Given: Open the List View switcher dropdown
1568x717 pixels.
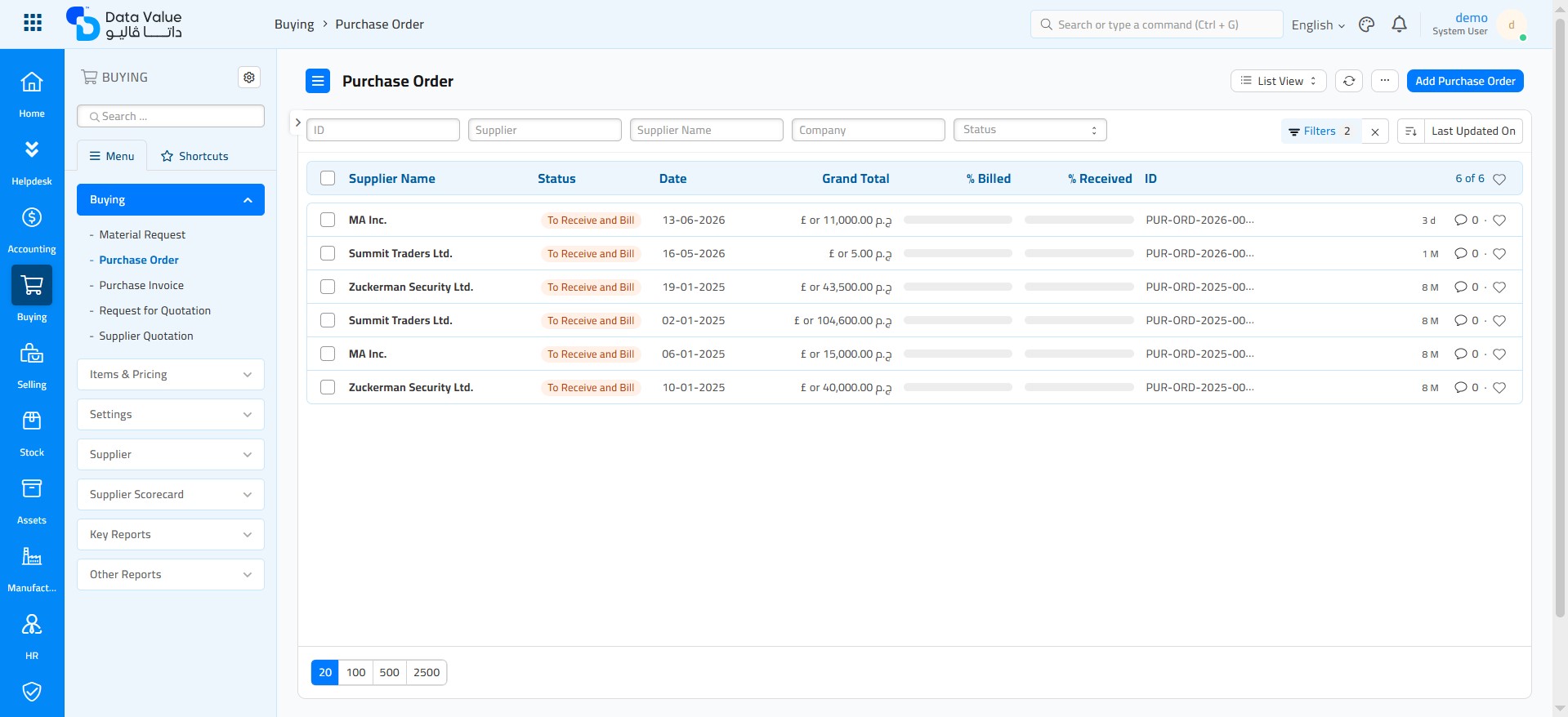Looking at the screenshot, I should click(x=1278, y=81).
